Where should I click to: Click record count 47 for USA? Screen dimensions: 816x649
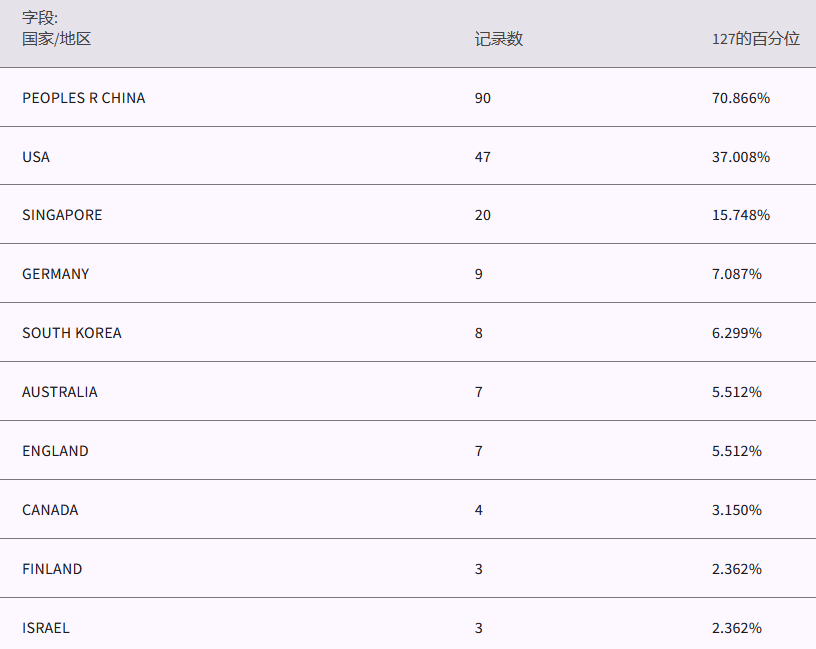click(x=483, y=157)
